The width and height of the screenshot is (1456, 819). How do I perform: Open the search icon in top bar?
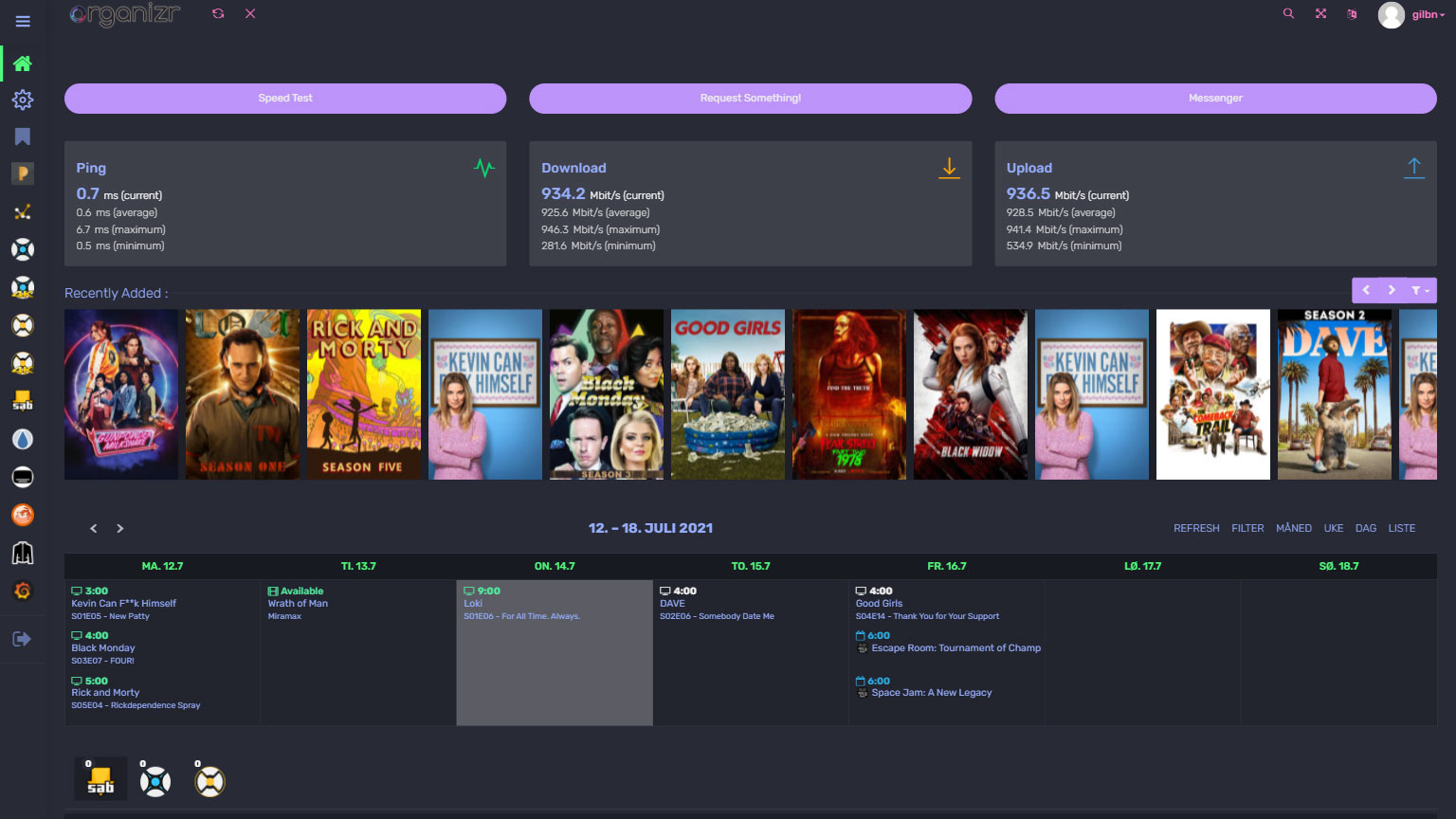[1288, 14]
